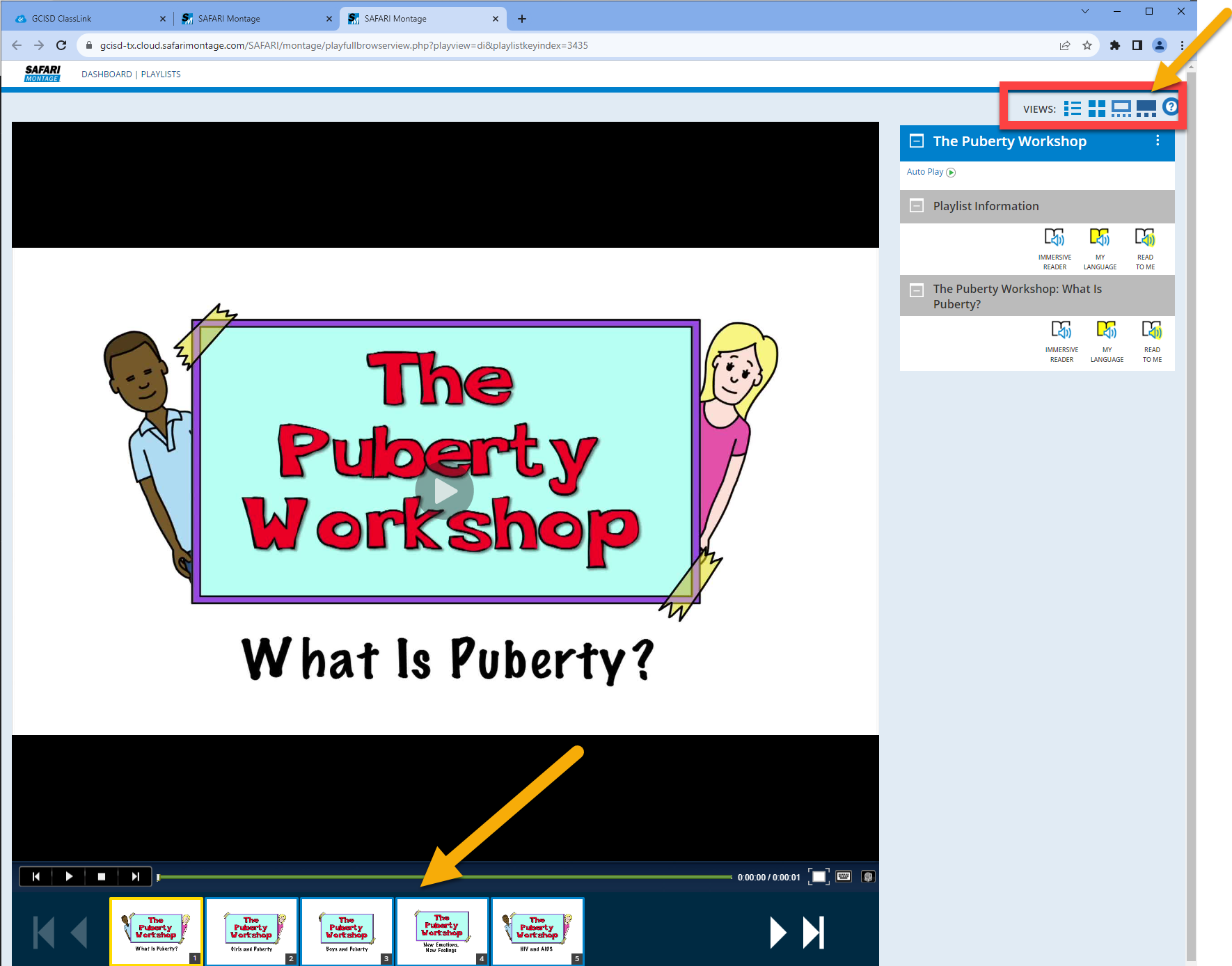This screenshot has width=1232, height=966.
Task: Switch to the grid view icon
Action: pos(1096,109)
